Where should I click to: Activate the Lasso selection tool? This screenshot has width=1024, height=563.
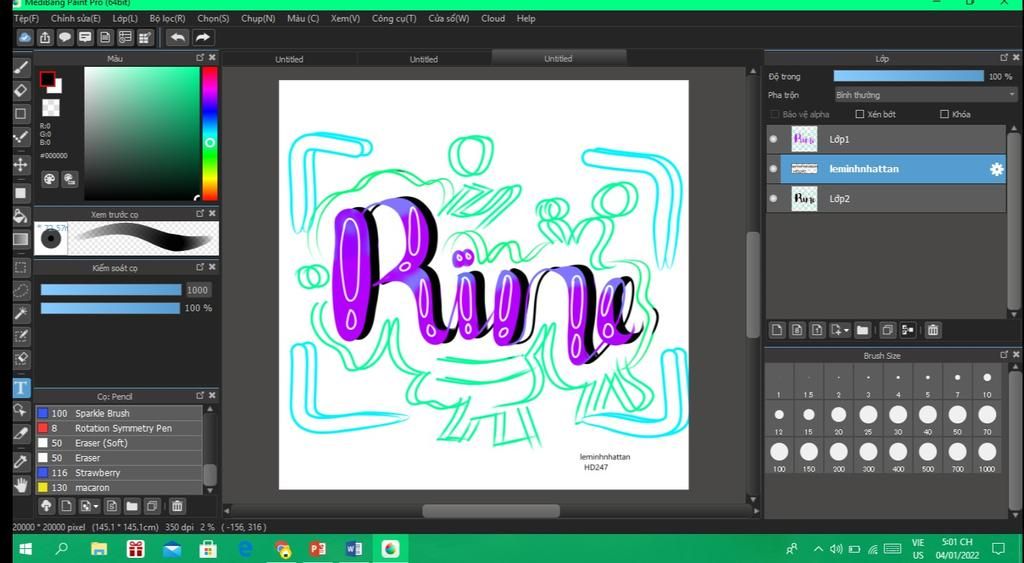tap(21, 290)
